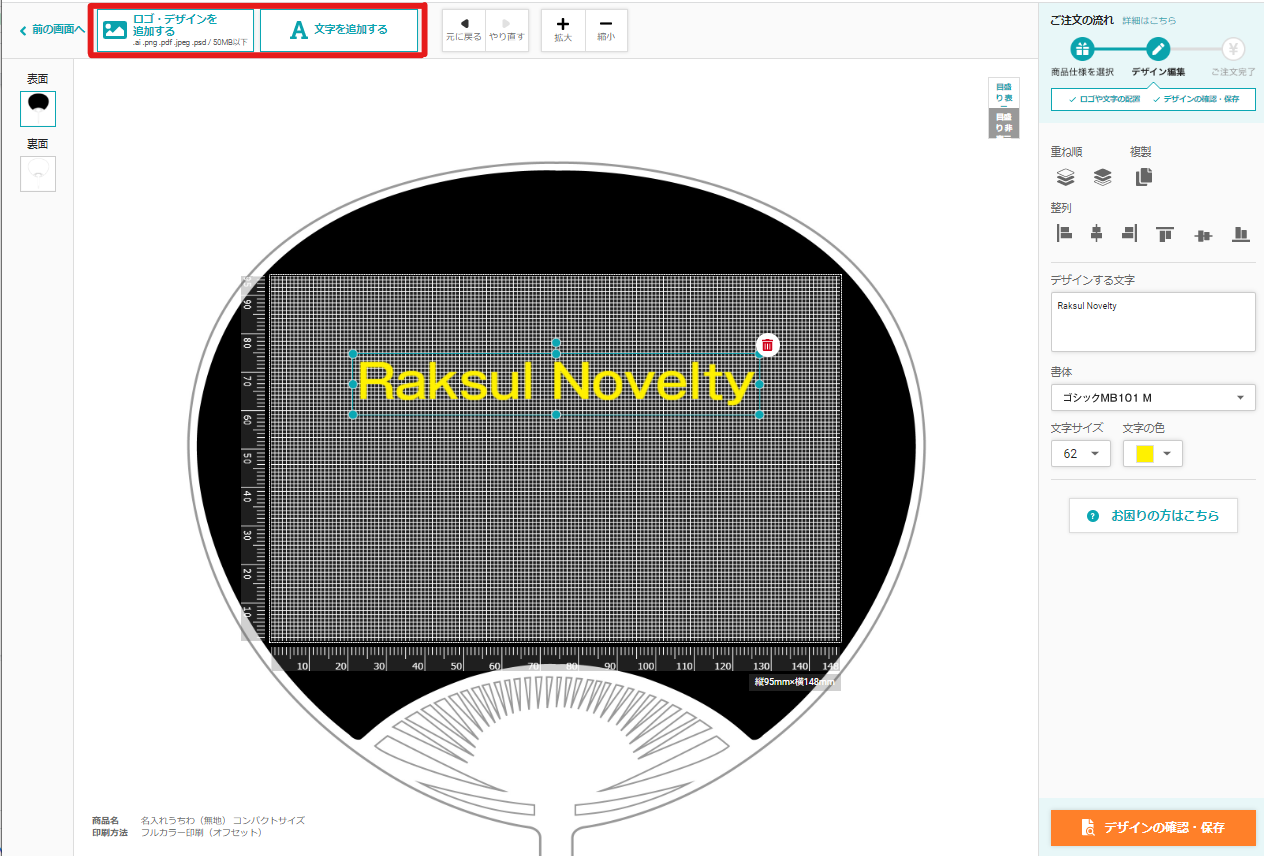The height and width of the screenshot is (856, 1264).
Task: Click the orange デザインの確認・保存 button
Action: tap(1153, 828)
